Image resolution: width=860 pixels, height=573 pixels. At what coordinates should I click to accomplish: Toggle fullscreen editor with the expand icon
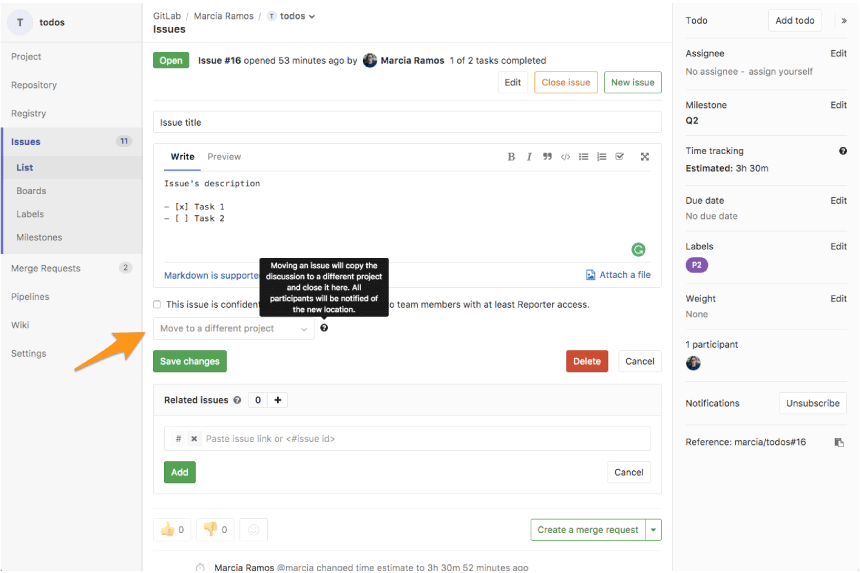645,157
